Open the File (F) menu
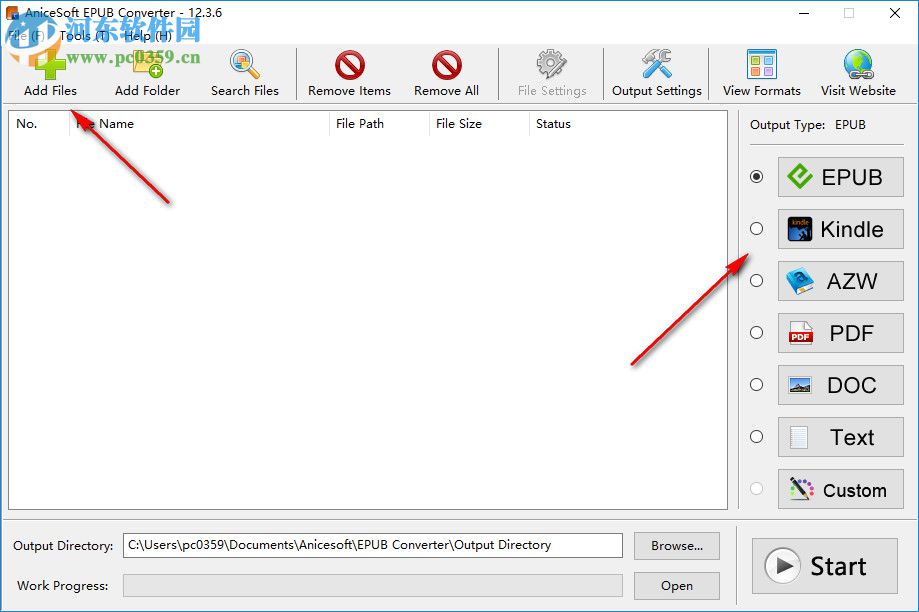 (x=26, y=36)
